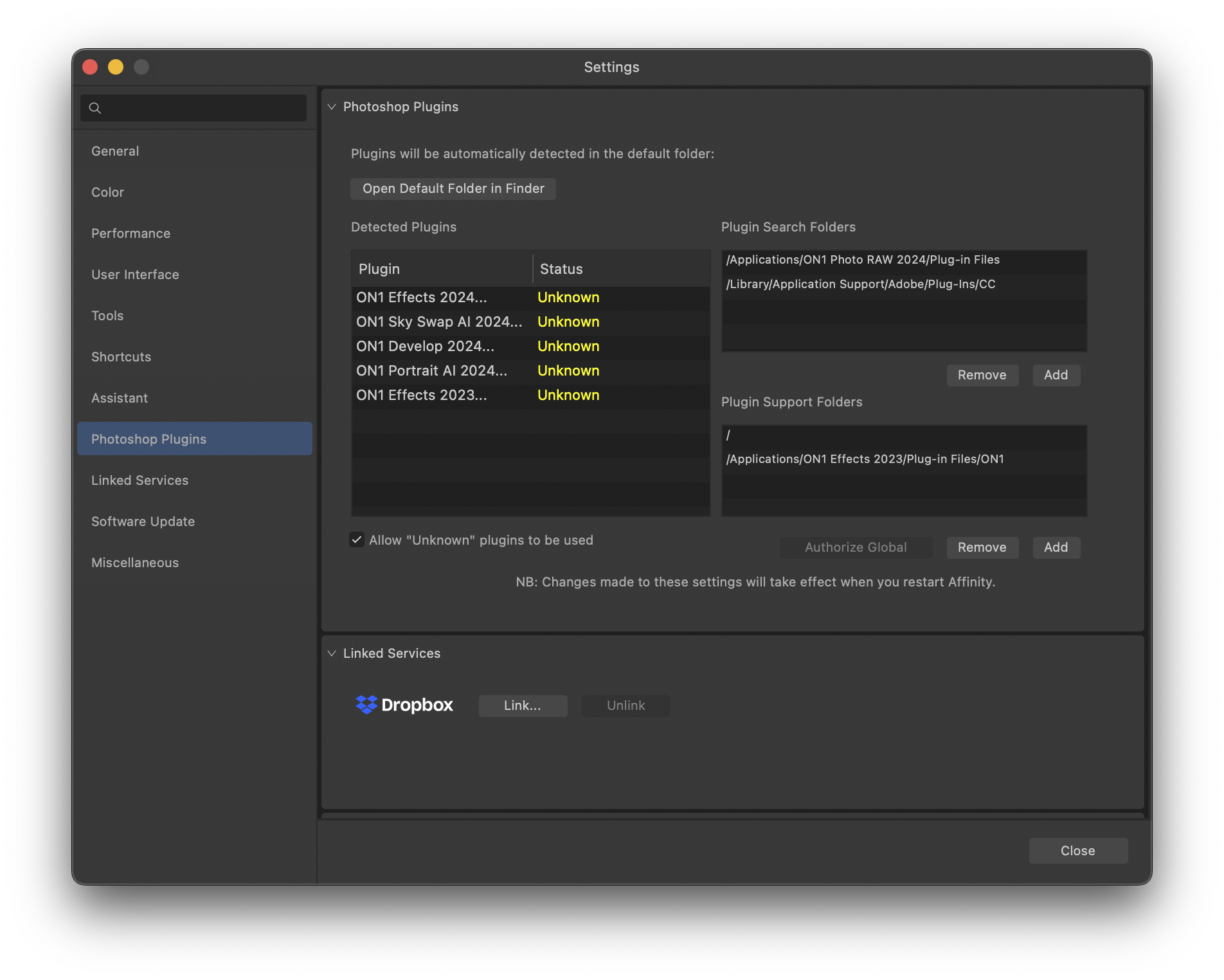Click Unknown status of ON1 Portrait AI 2024
The width and height of the screenshot is (1224, 980).
(x=568, y=371)
